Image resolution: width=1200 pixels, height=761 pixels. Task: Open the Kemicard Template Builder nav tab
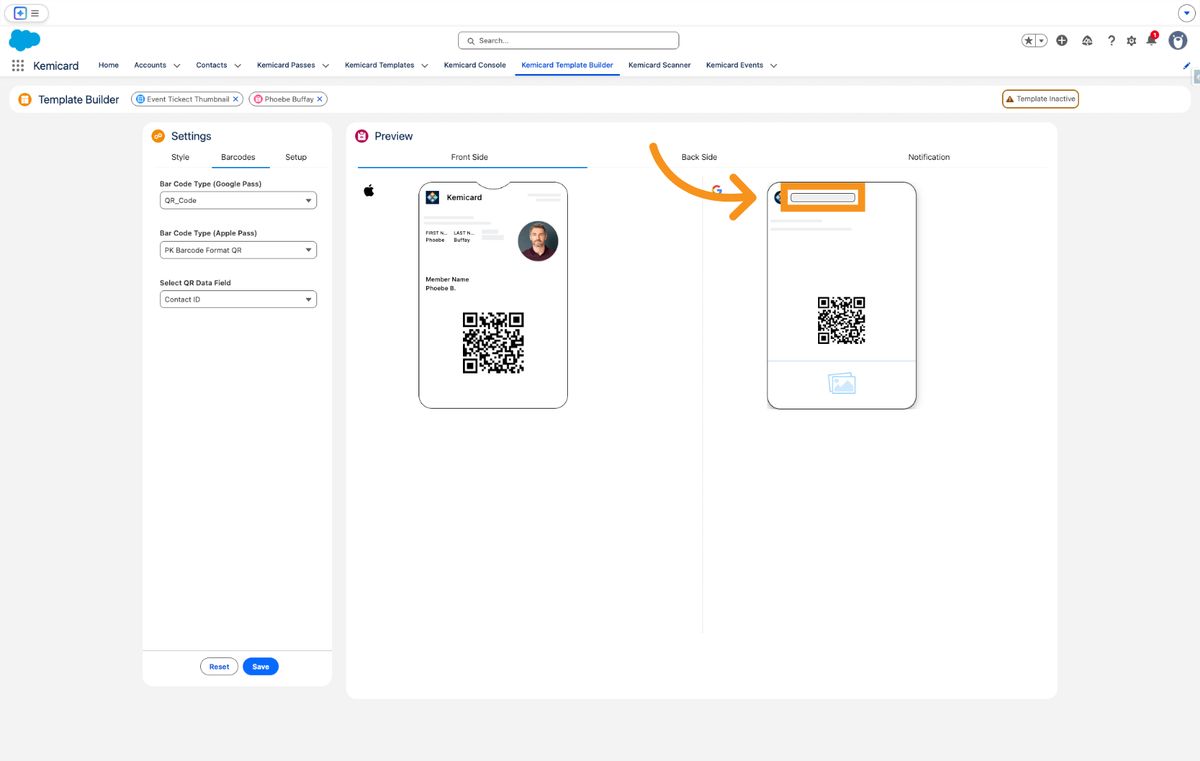(567, 65)
